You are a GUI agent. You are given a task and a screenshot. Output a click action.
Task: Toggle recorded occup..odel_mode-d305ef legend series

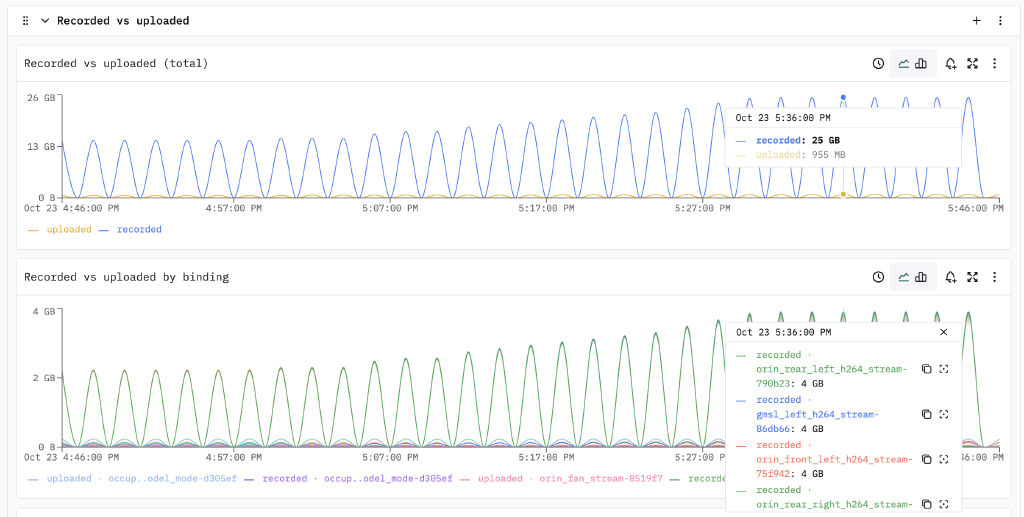click(x=348, y=478)
